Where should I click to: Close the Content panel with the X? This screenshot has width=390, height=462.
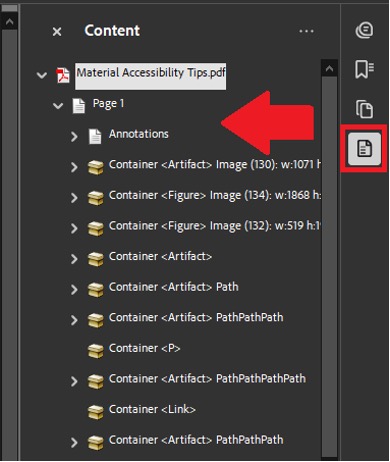57,32
